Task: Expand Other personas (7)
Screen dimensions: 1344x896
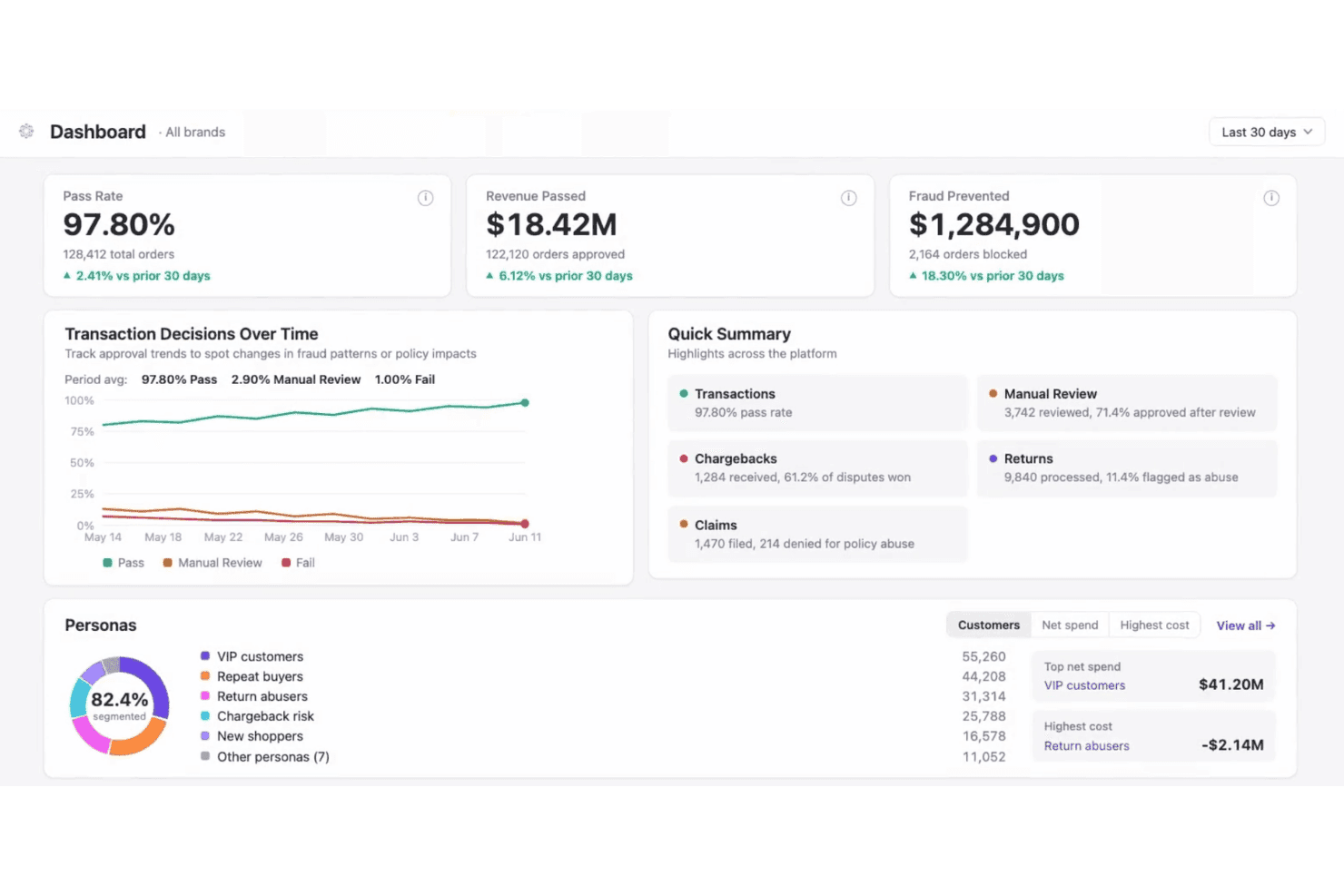Action: [272, 756]
